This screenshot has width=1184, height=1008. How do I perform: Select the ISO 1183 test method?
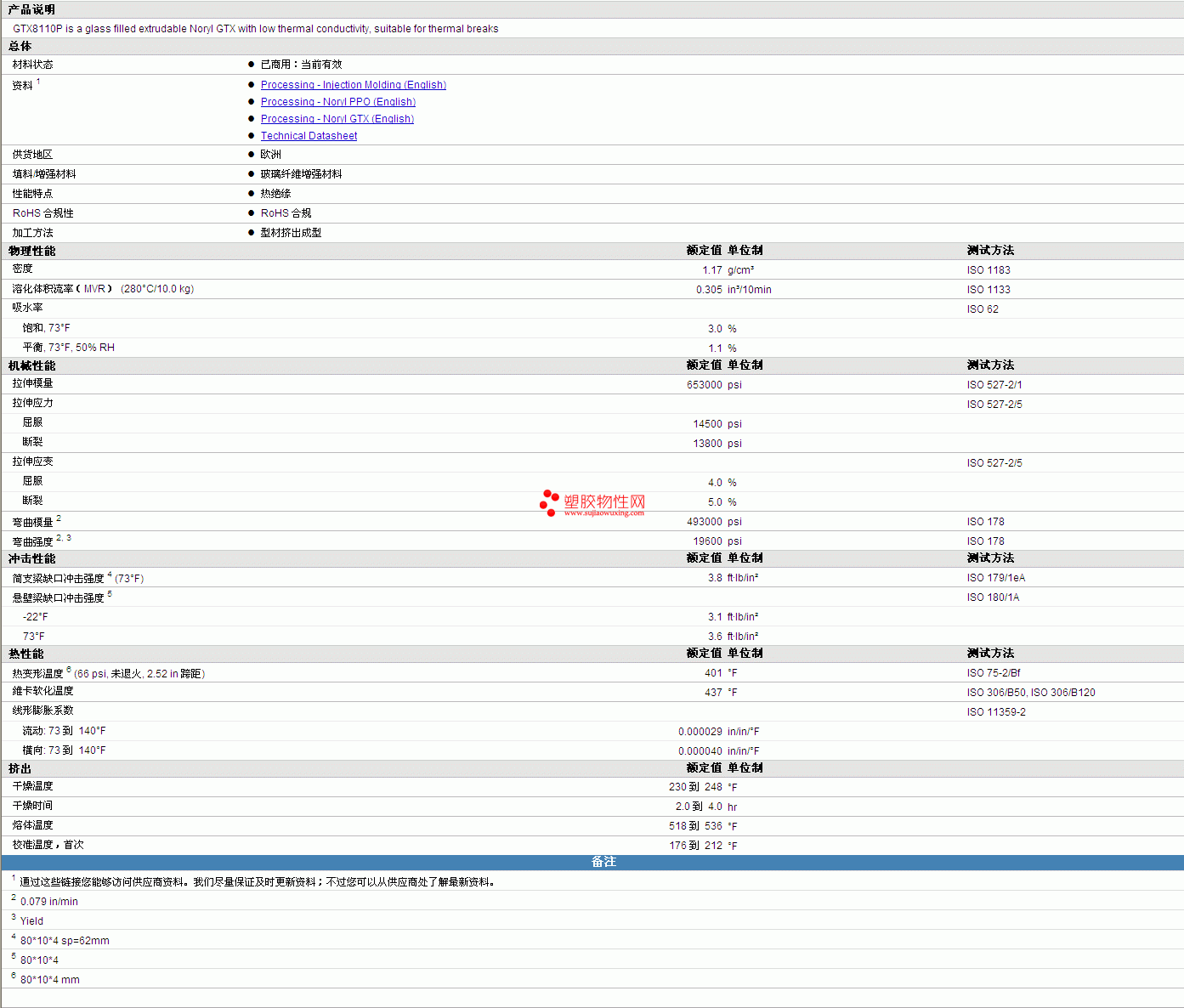[989, 270]
